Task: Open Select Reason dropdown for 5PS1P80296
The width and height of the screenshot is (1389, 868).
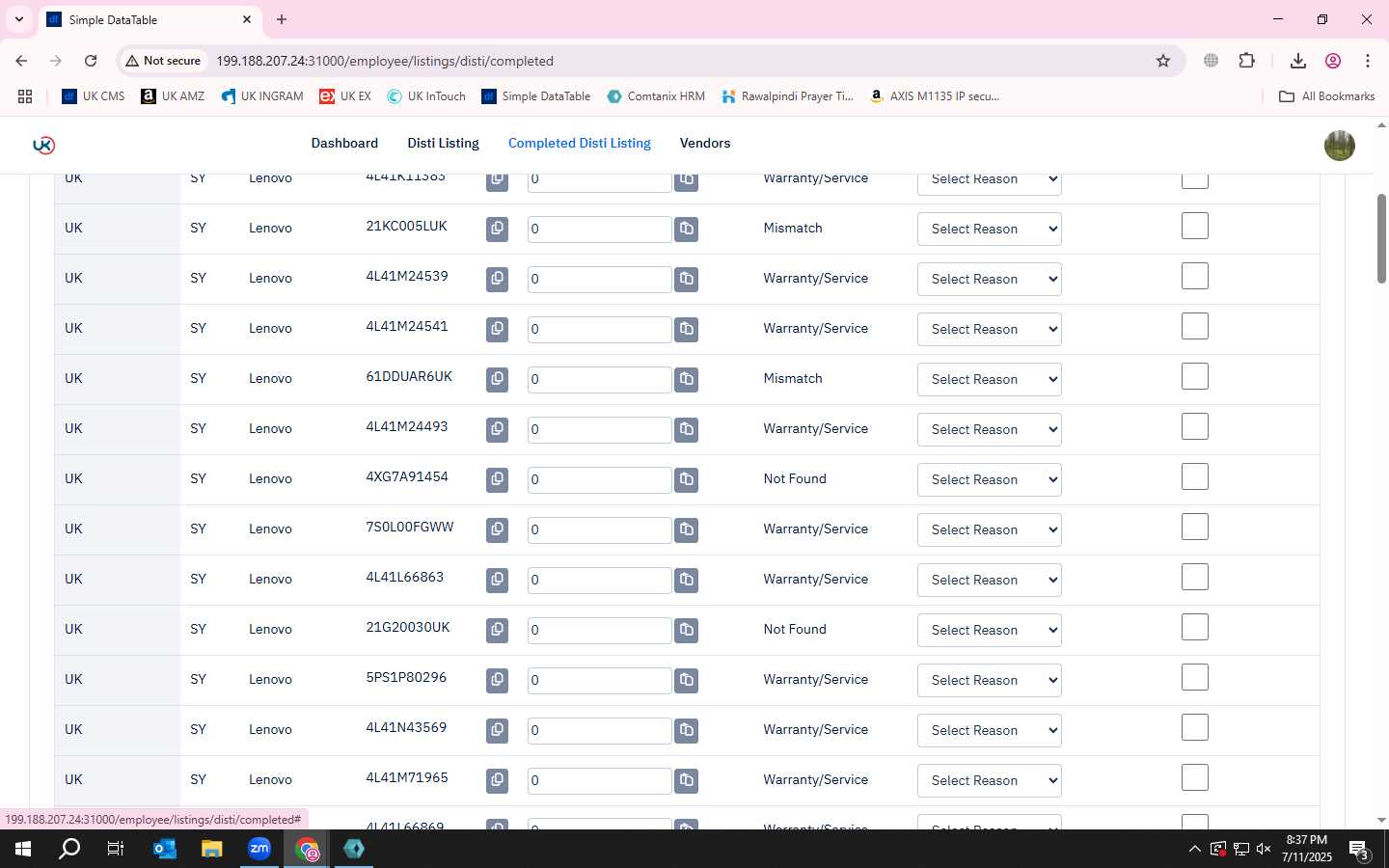Action: (989, 681)
